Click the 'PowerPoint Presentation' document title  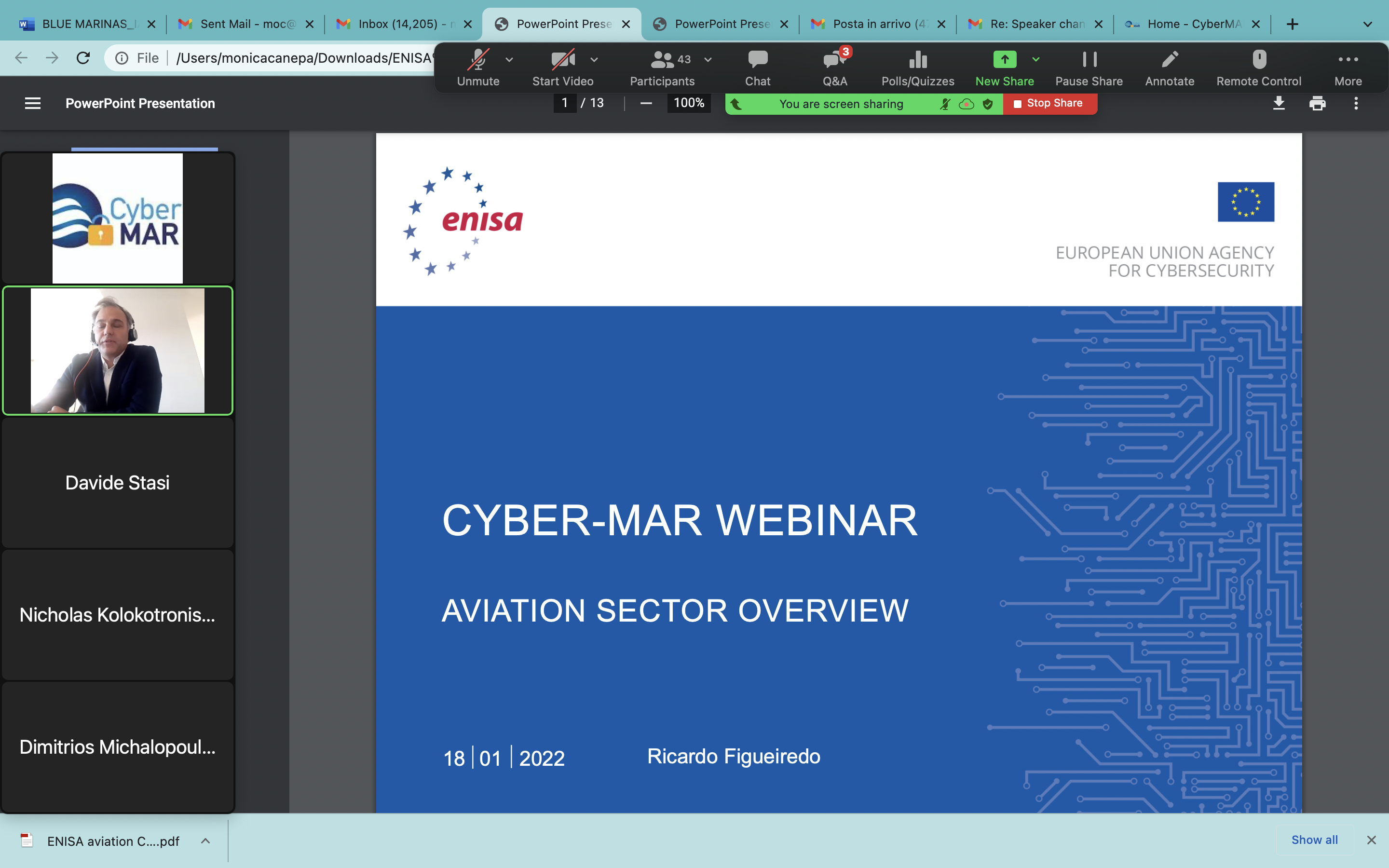tap(140, 103)
